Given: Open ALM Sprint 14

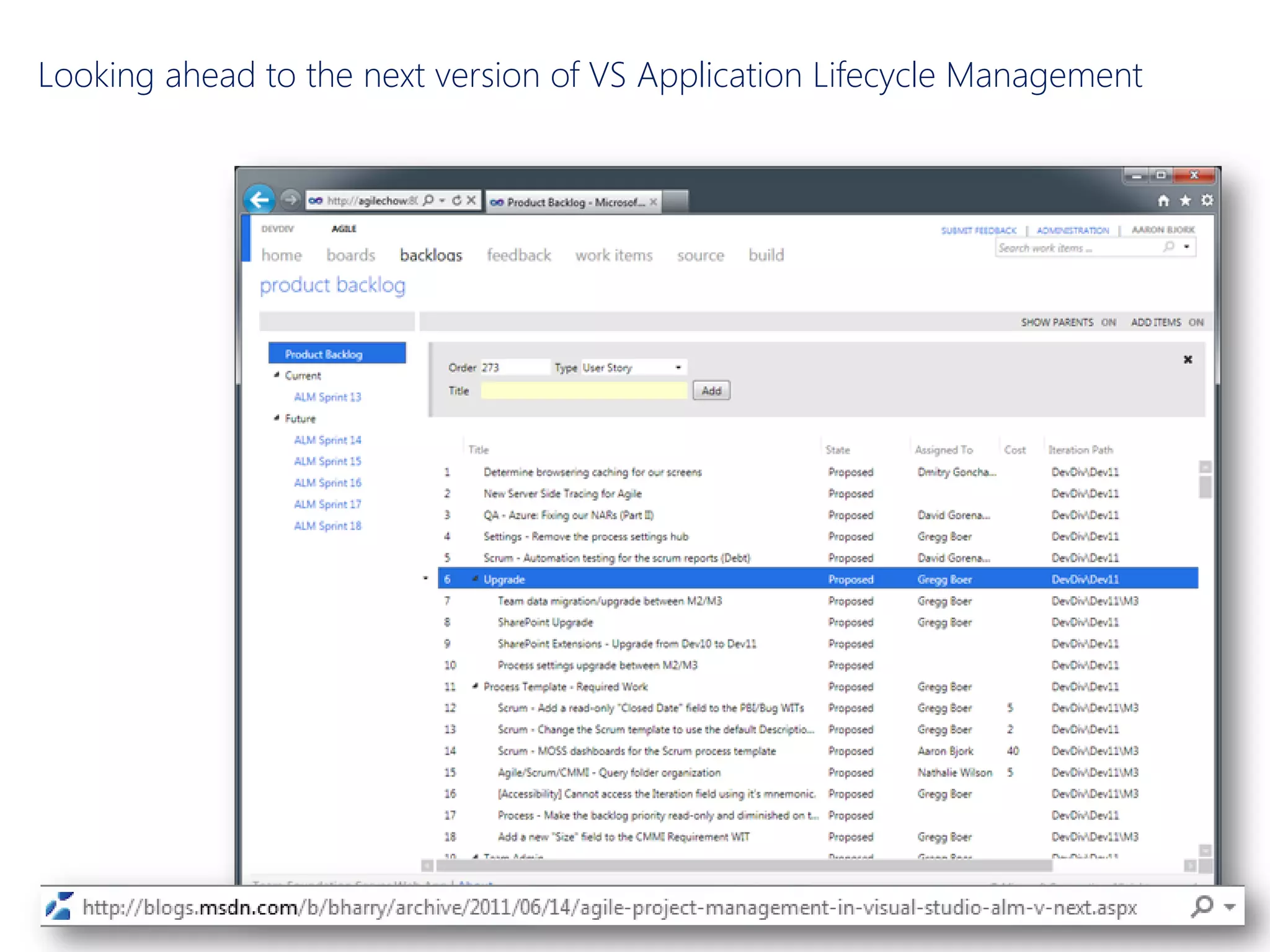Looking at the screenshot, I should coord(327,439).
